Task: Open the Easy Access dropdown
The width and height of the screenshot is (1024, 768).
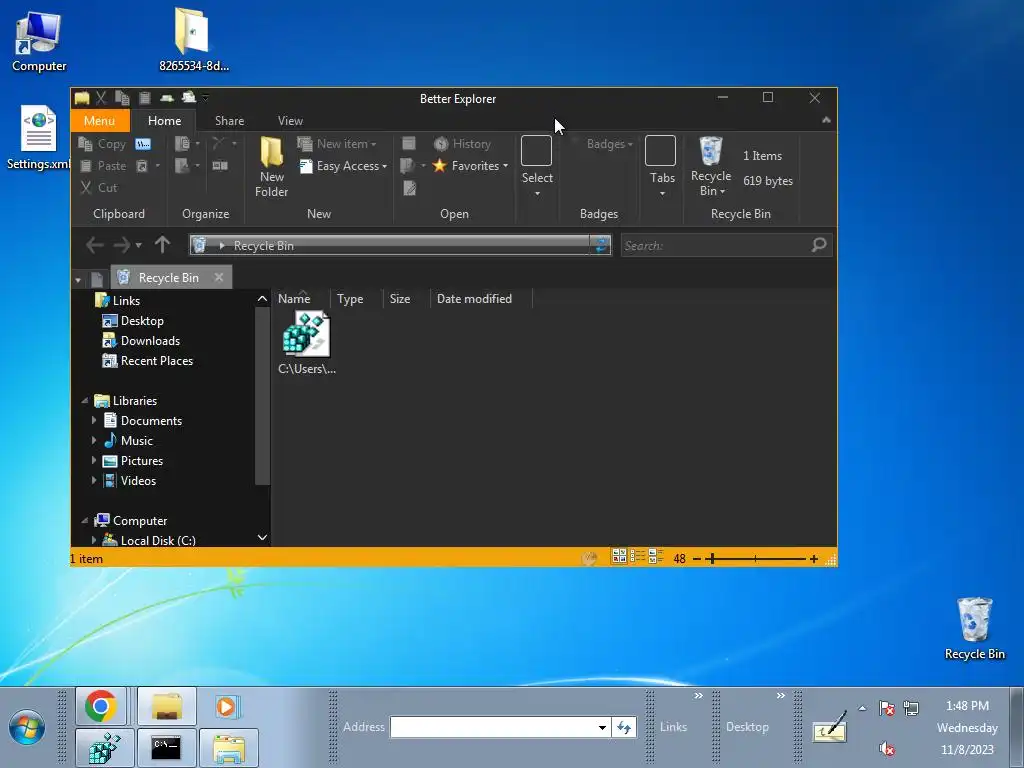Action: pyautogui.click(x=344, y=166)
